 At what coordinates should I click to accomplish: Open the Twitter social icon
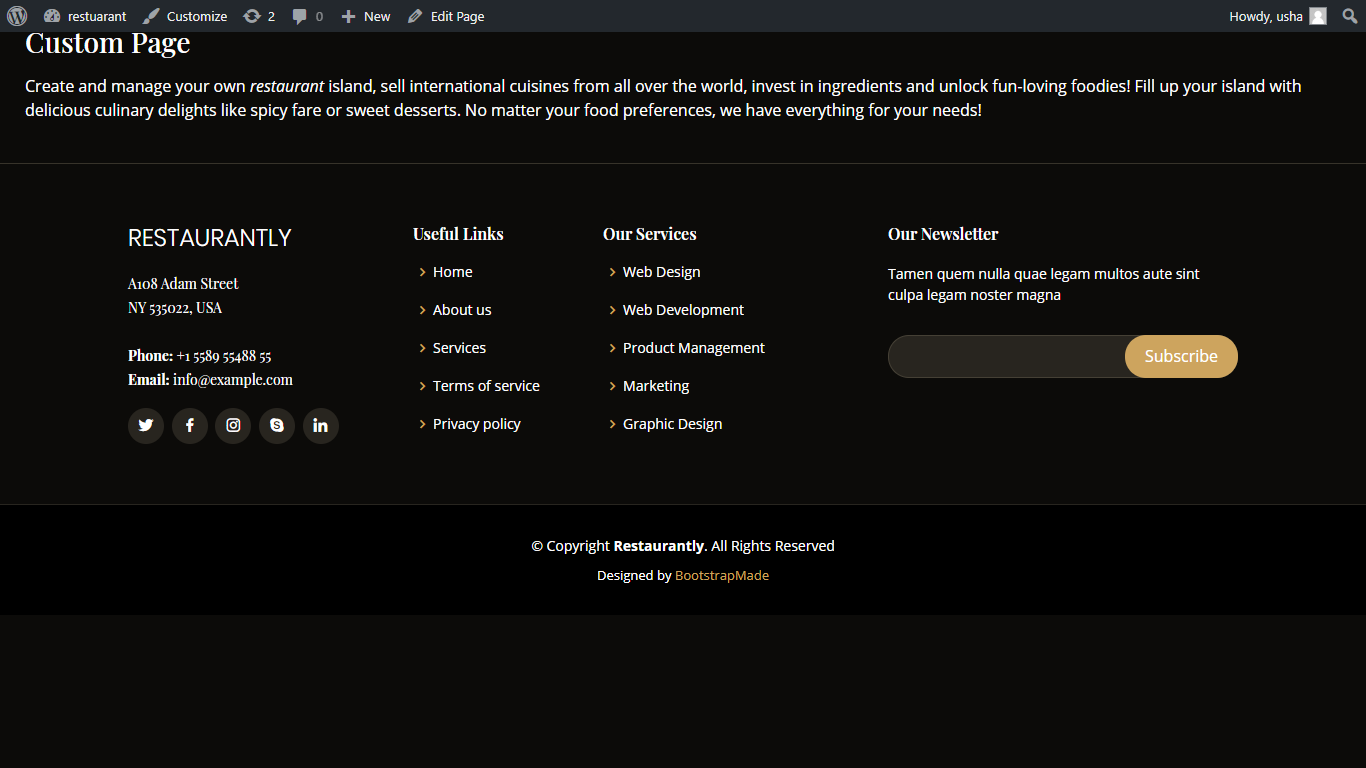(146, 426)
